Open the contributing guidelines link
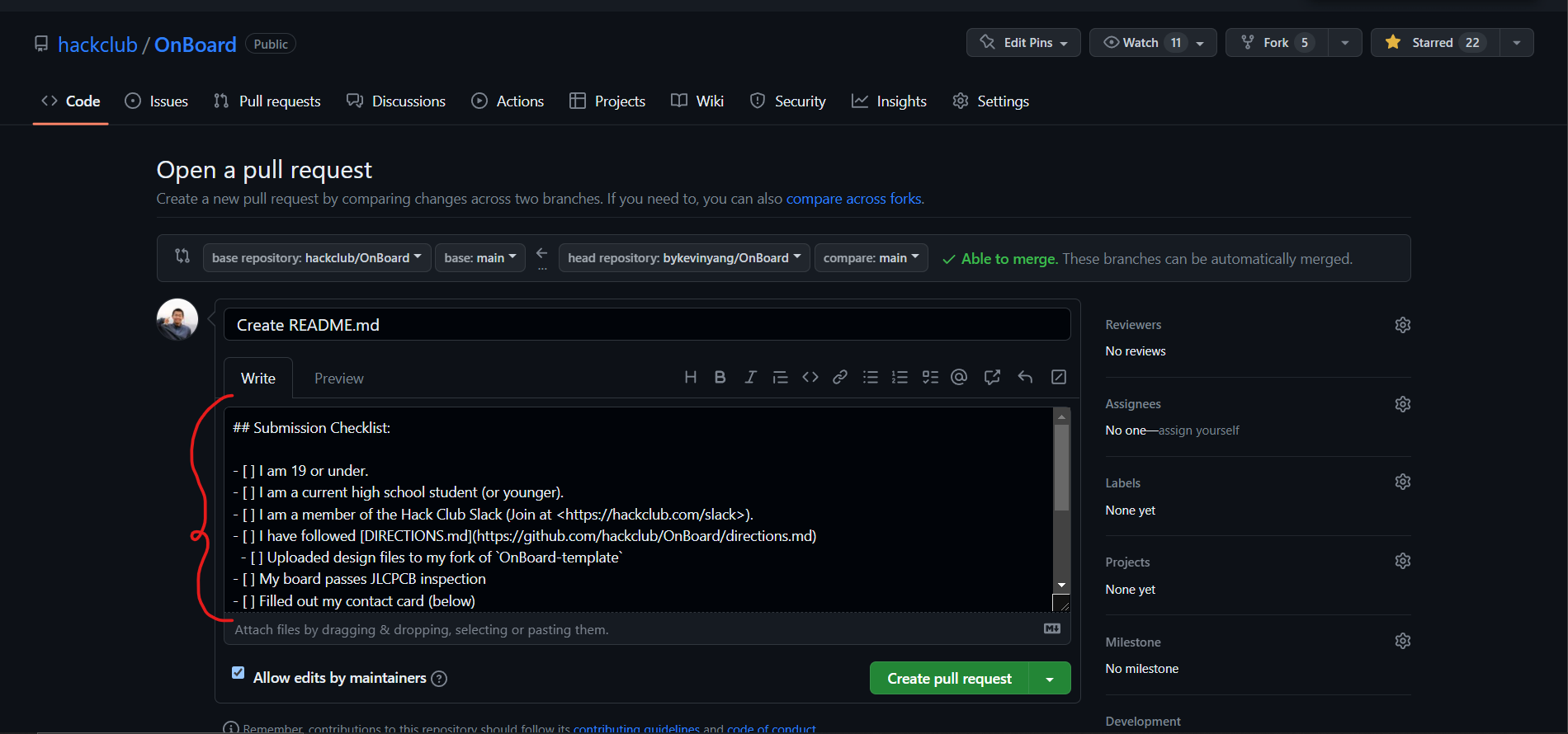The image size is (1568, 734). point(636,729)
